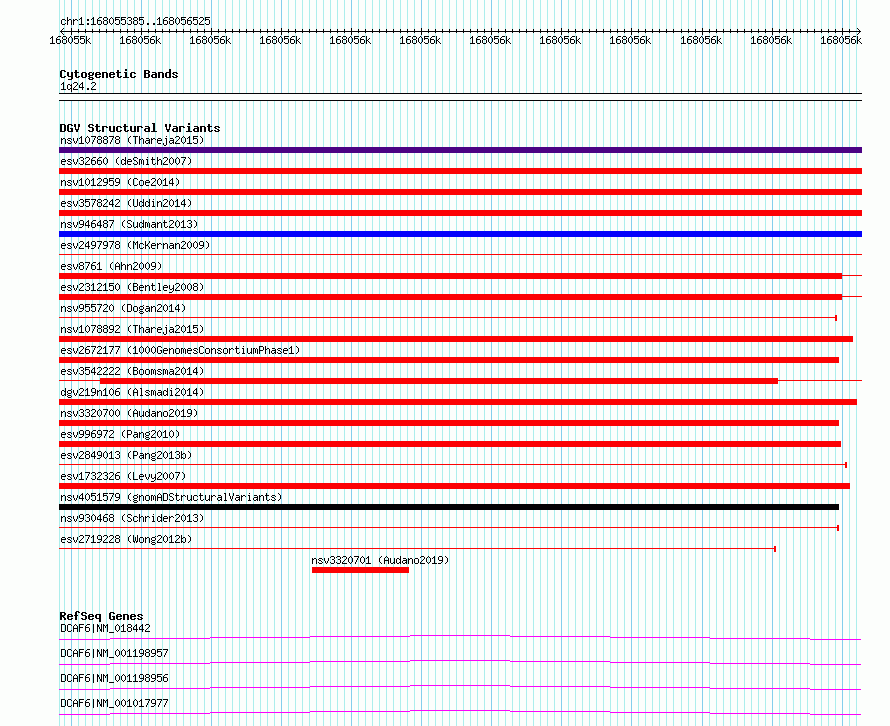
Task: Click the short red nsv3320701 variant bar
Action: click(360, 570)
